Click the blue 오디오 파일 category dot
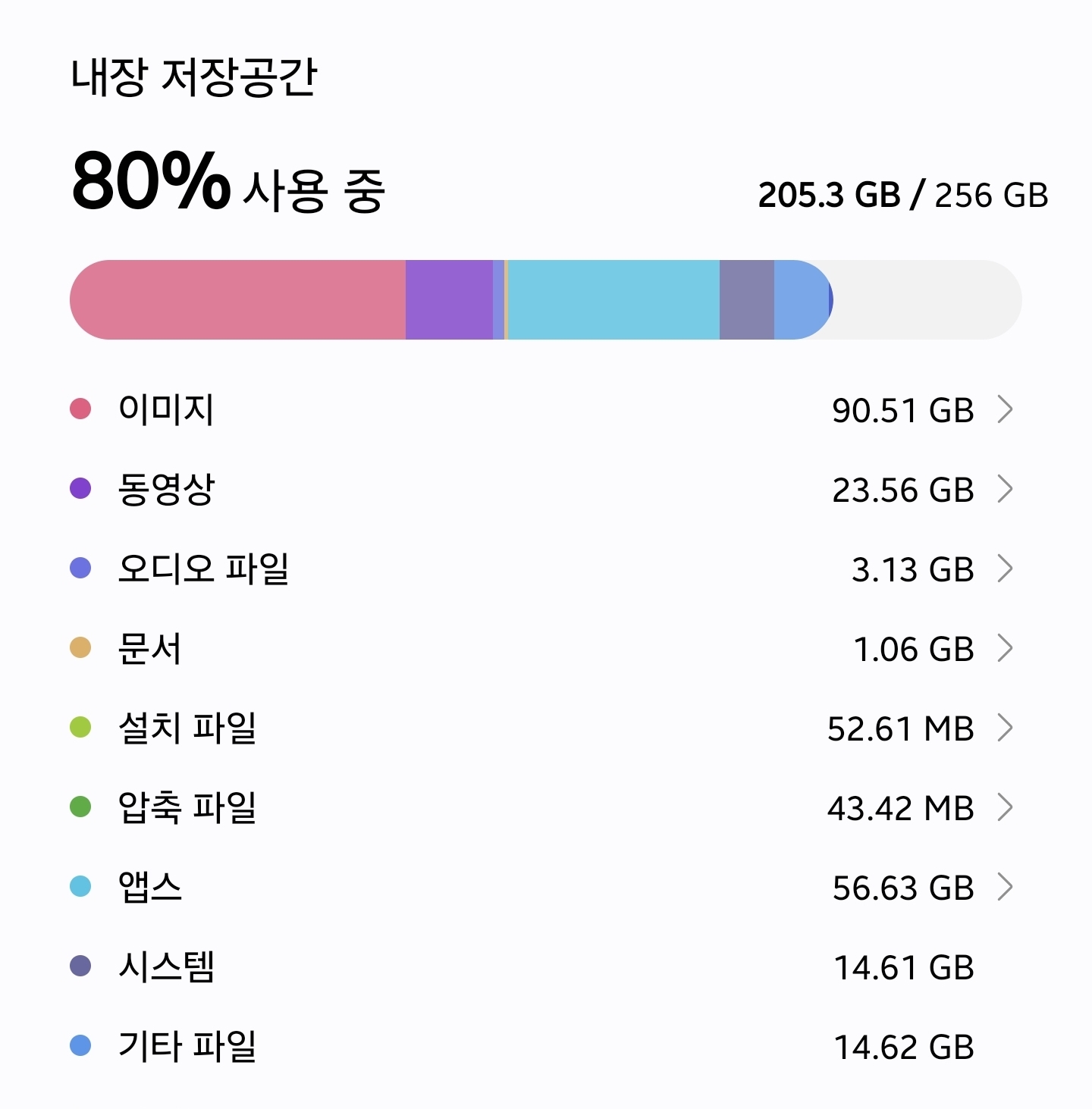Viewport: 1092px width, 1109px height. [80, 568]
